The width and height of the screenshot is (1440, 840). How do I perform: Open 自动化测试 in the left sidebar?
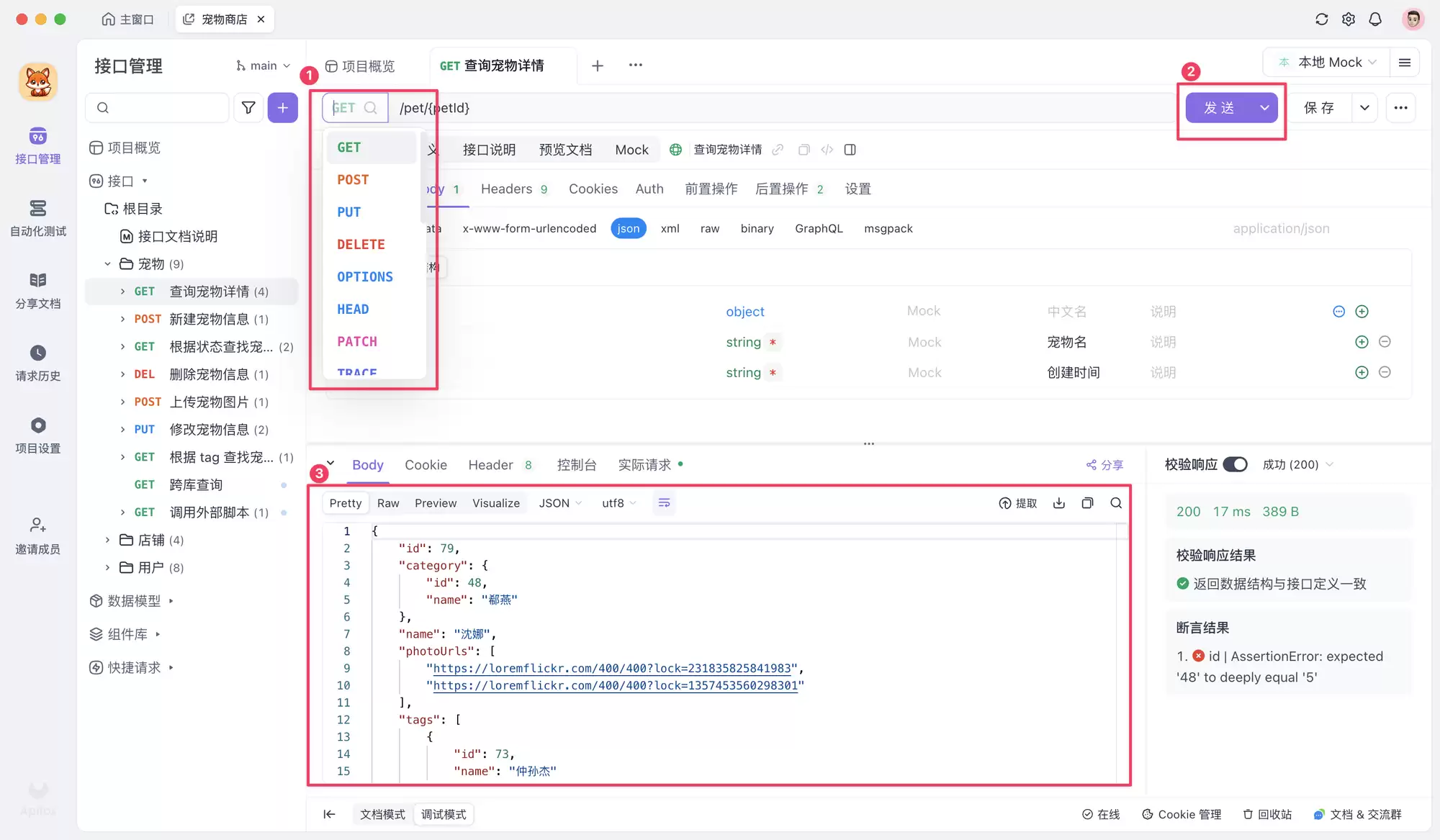pos(38,218)
